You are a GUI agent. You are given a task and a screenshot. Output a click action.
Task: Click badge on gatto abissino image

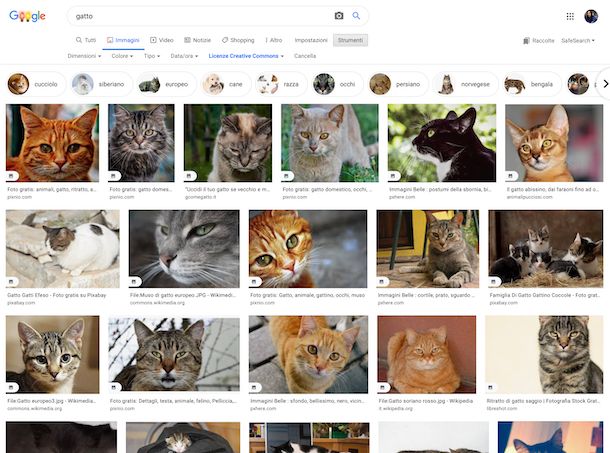(511, 176)
